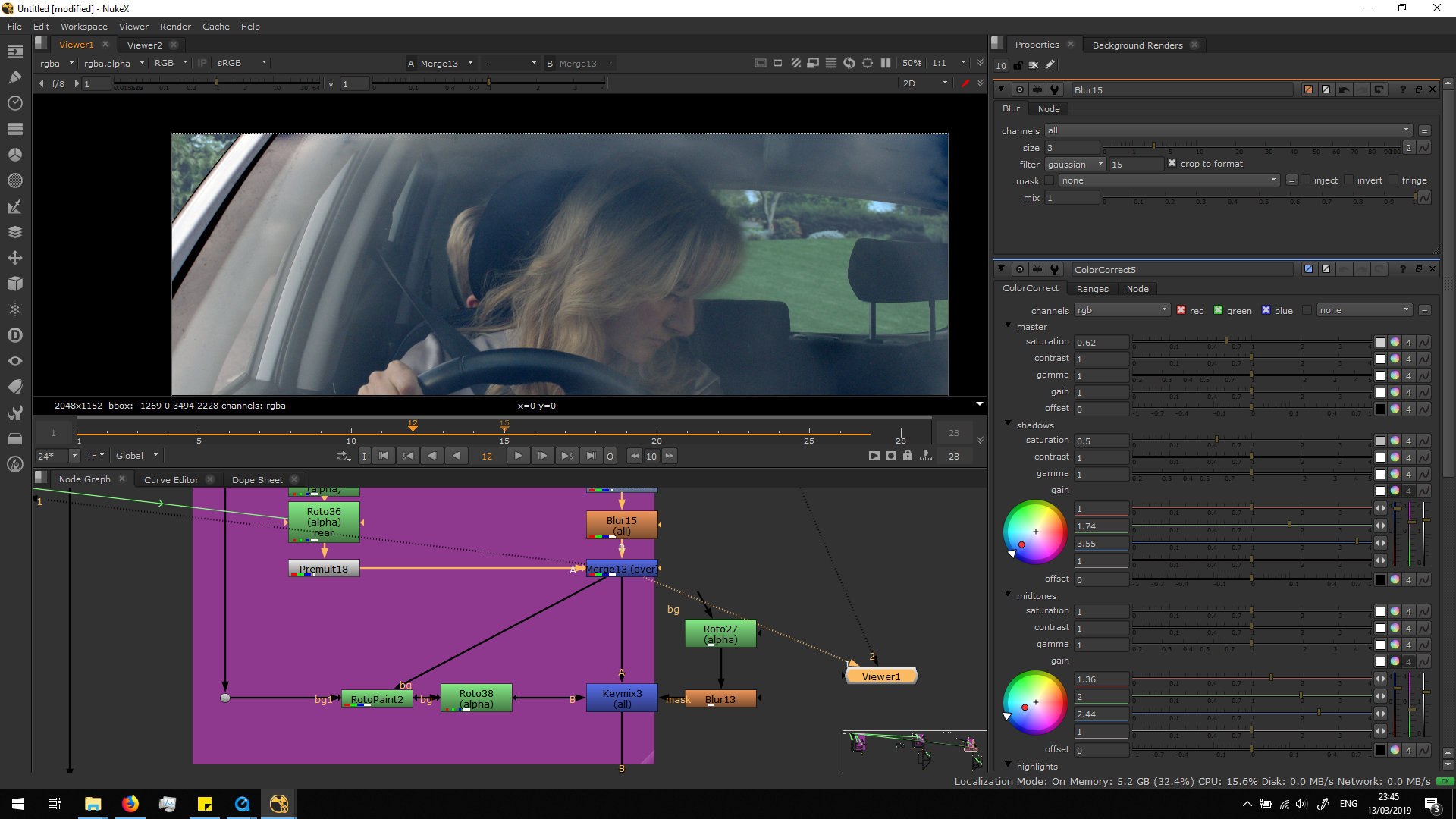Open the Time nodes clock icon
This screenshot has height=819, width=1456.
pos(15,102)
